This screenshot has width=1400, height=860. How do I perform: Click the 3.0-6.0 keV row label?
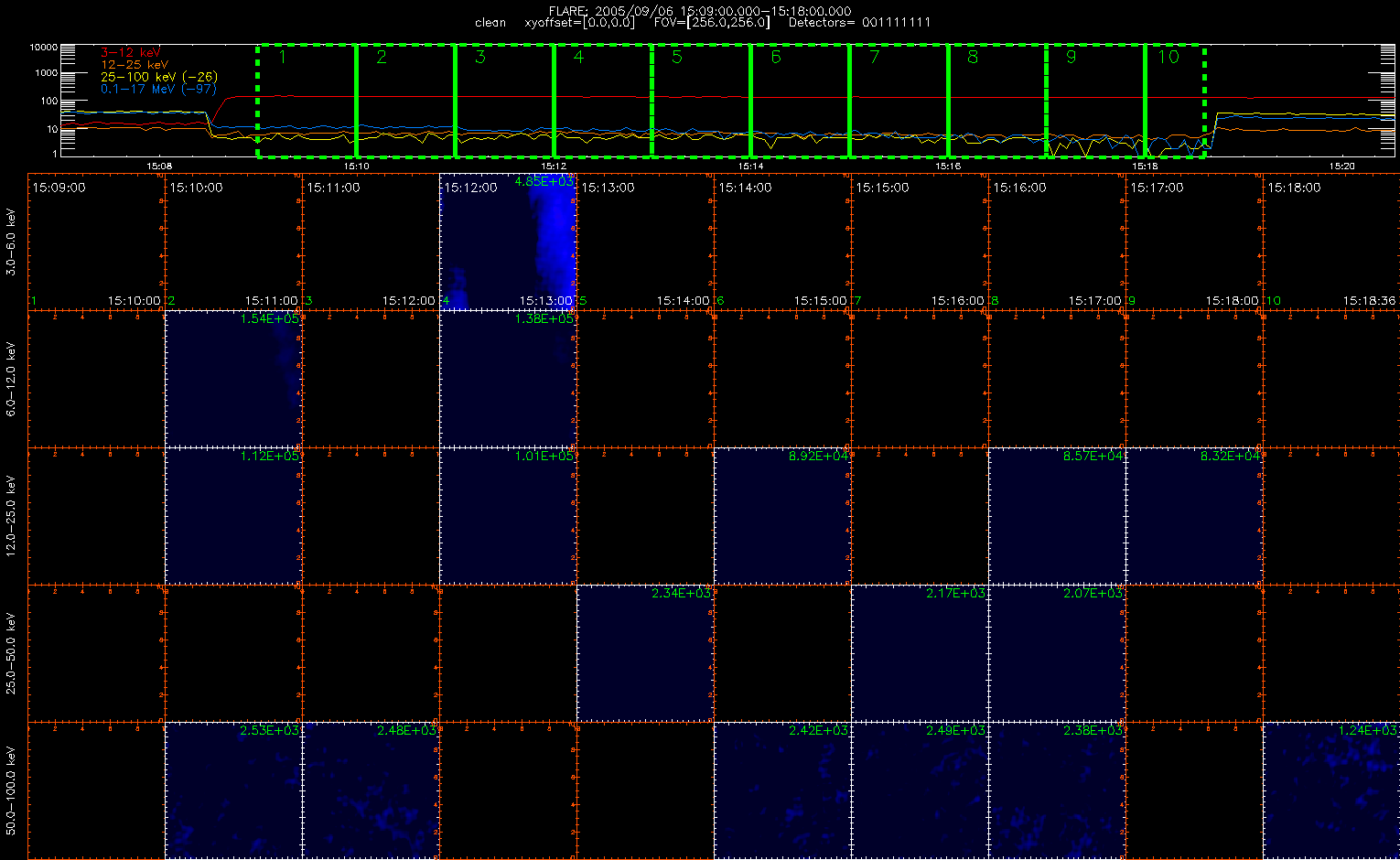tap(11, 242)
